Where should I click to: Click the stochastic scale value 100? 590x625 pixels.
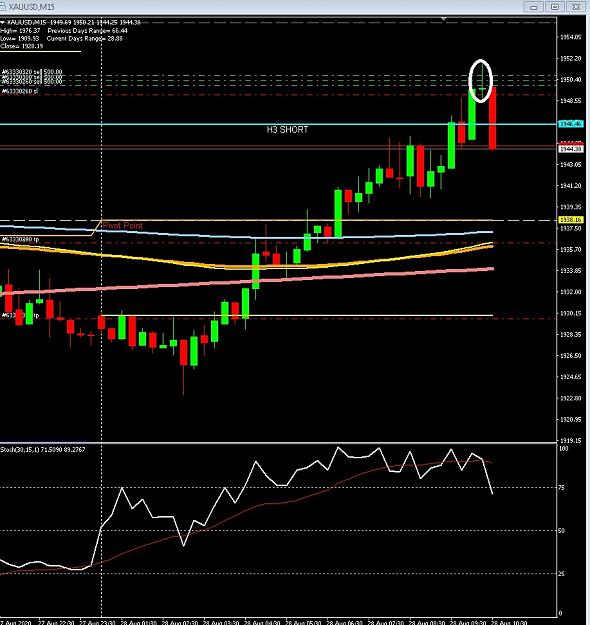(564, 449)
